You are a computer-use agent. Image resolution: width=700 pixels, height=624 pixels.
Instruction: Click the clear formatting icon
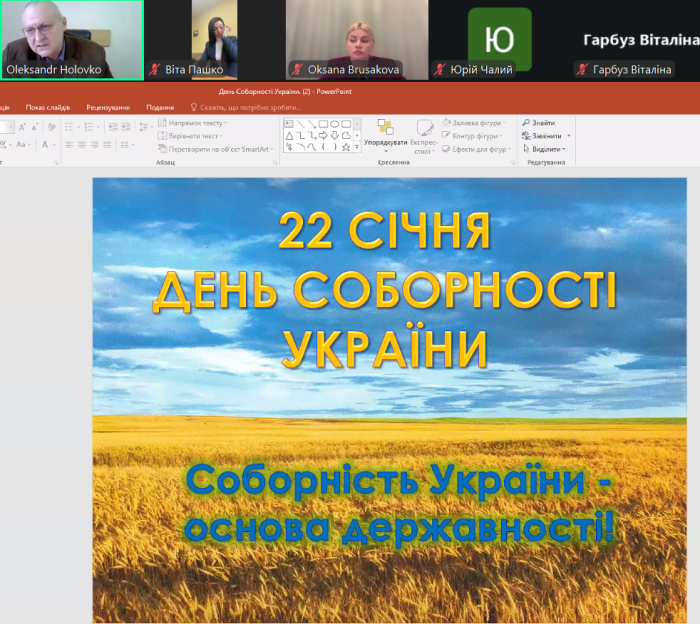(49, 127)
